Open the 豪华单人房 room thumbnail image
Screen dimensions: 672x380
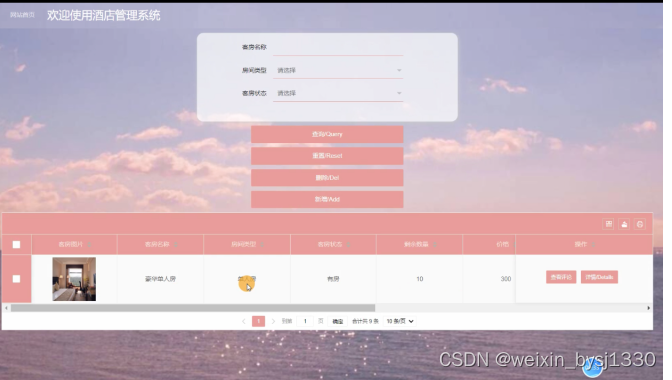pyautogui.click(x=74, y=279)
